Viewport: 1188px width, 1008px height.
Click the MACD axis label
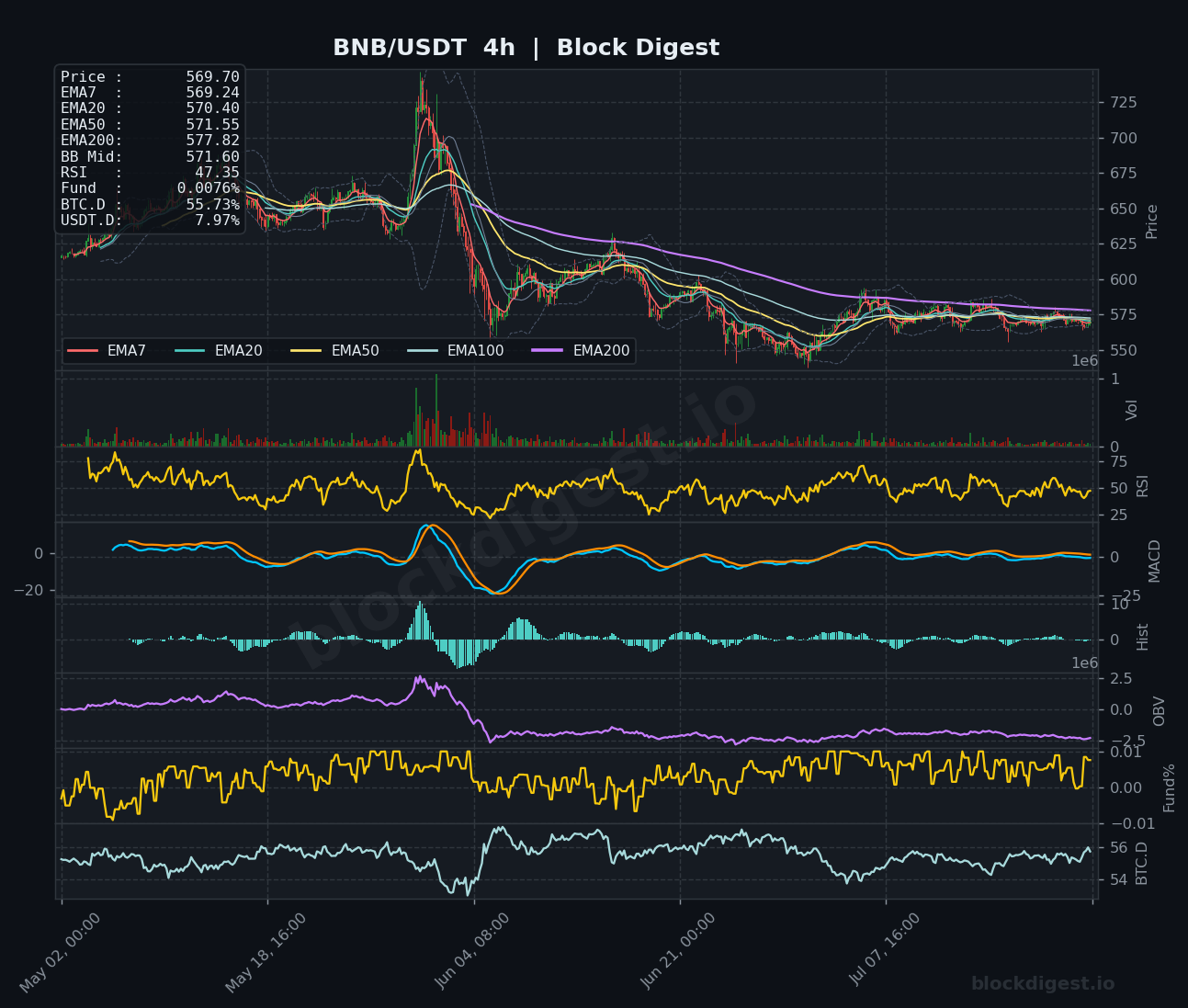click(x=1155, y=561)
